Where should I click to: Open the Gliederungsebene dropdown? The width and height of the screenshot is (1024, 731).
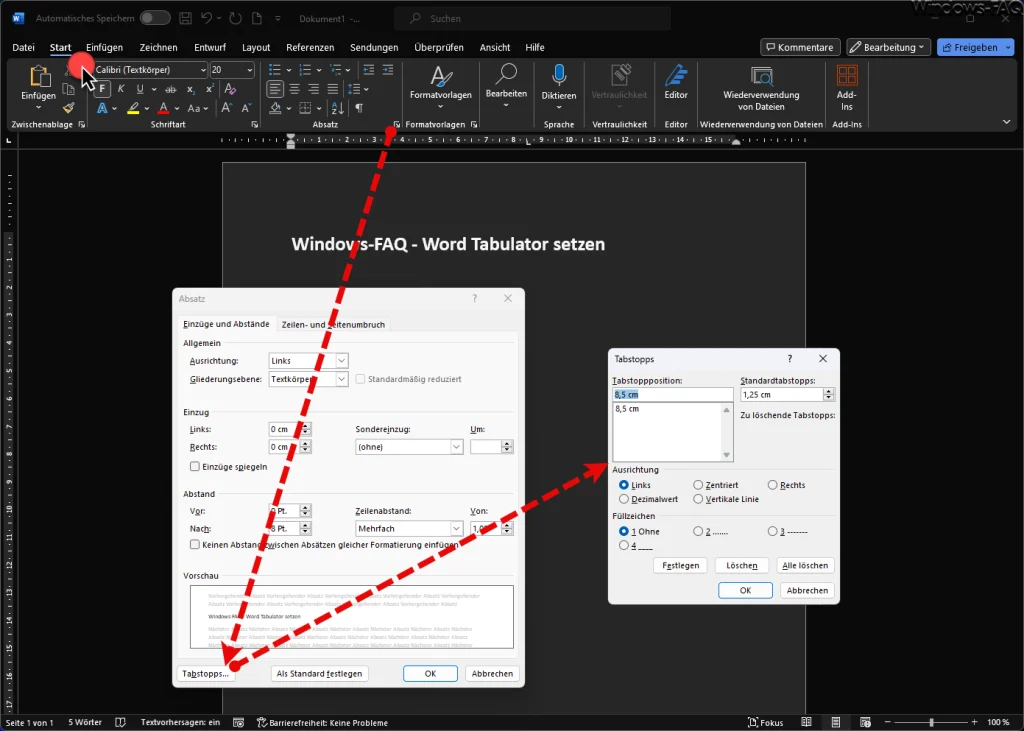click(x=342, y=379)
